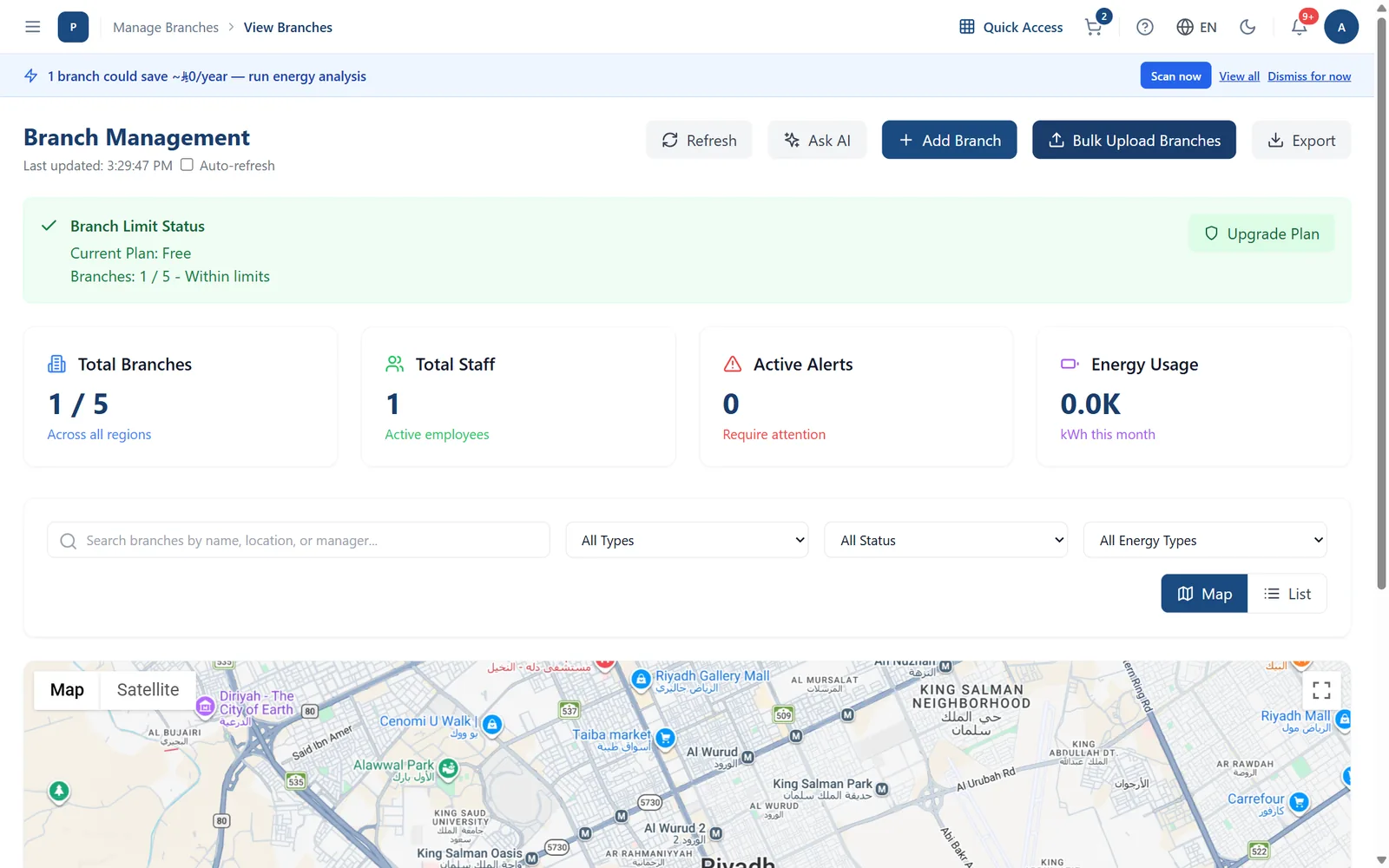Go to Manage Branches breadcrumb
The width and height of the screenshot is (1389, 868).
coord(166,27)
